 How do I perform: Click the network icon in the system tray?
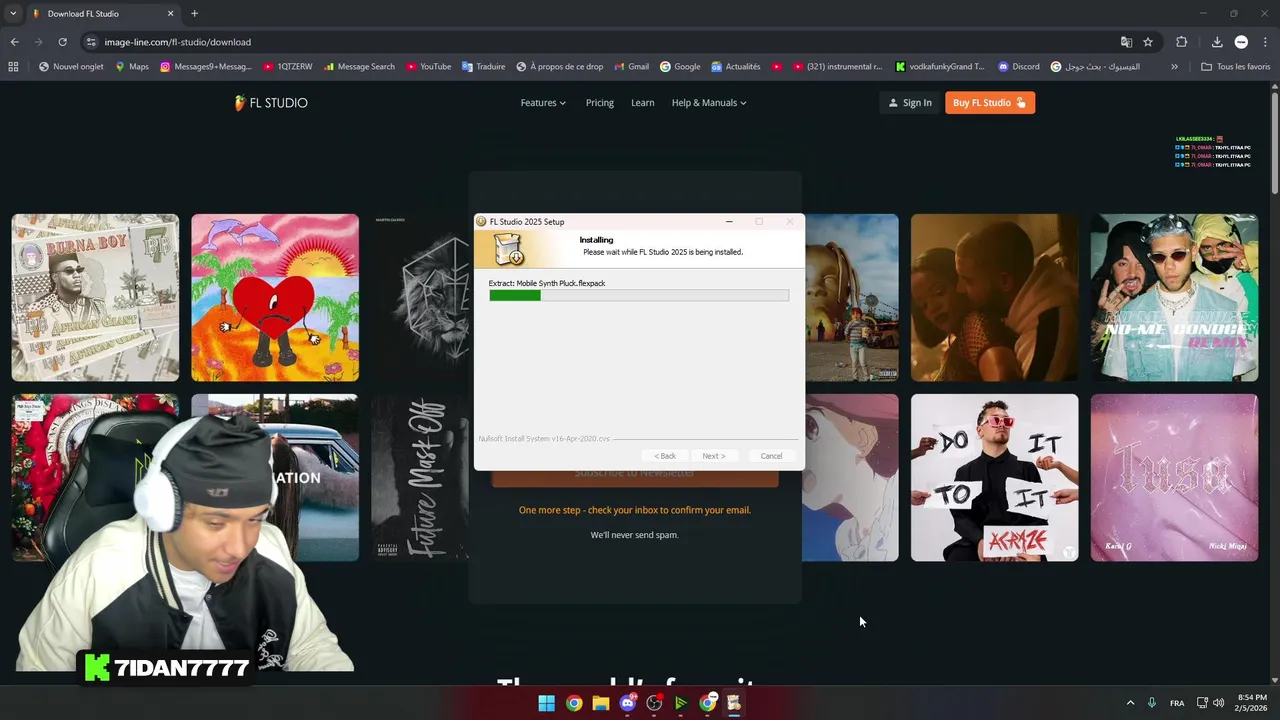[x=1202, y=703]
